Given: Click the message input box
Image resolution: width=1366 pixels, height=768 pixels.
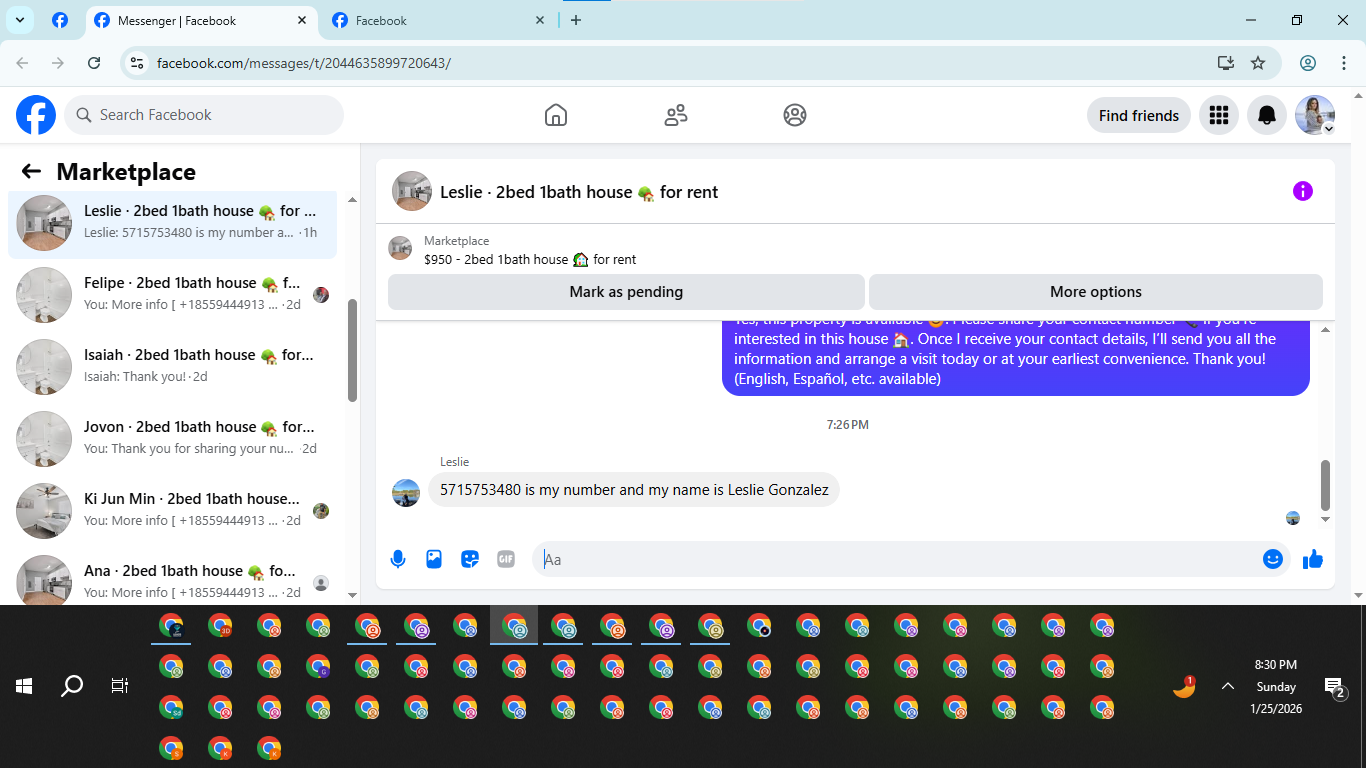Looking at the screenshot, I should 897,559.
